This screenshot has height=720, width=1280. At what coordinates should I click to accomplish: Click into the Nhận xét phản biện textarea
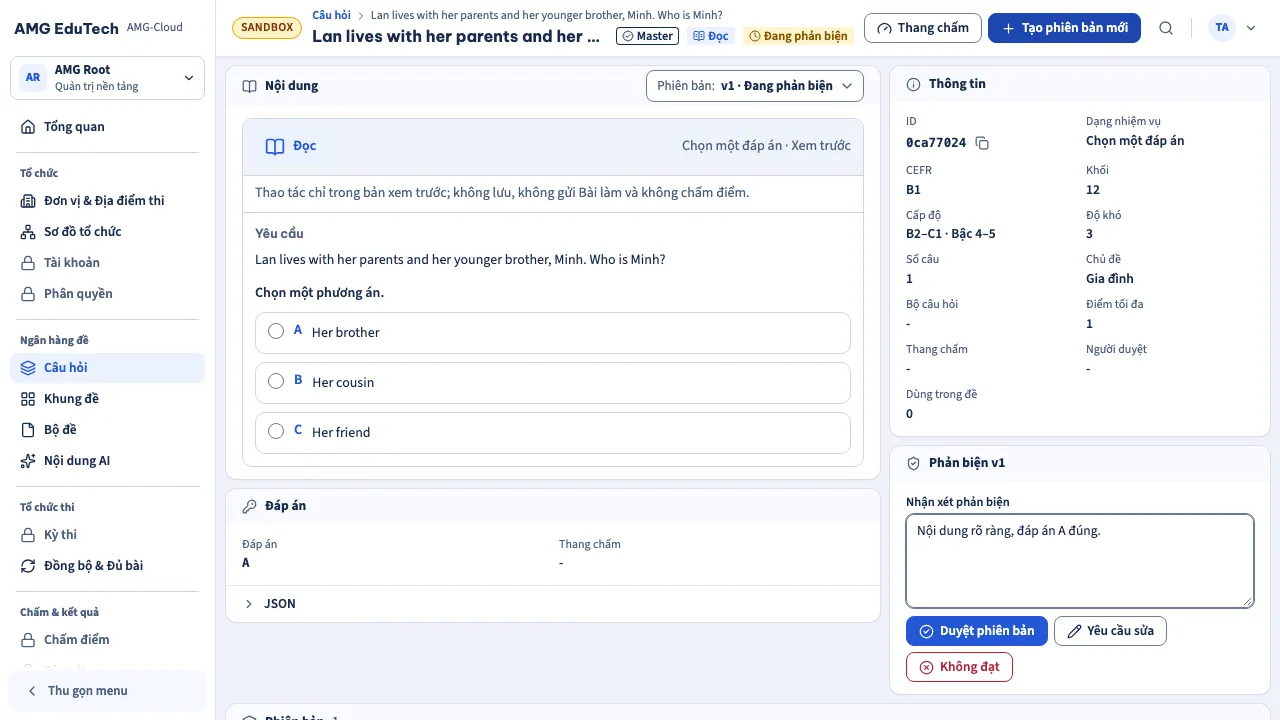[1080, 561]
